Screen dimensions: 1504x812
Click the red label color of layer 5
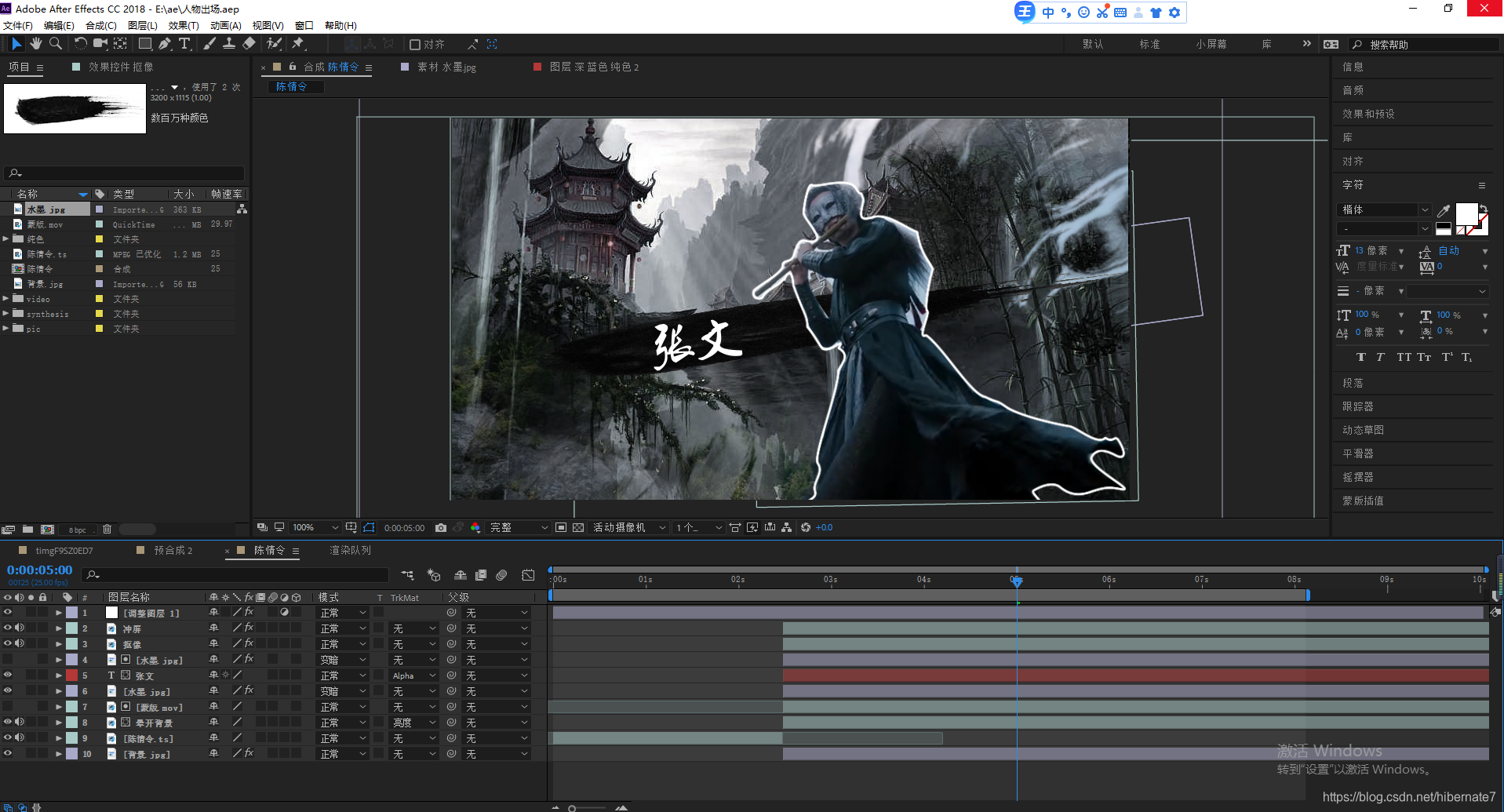tap(71, 675)
